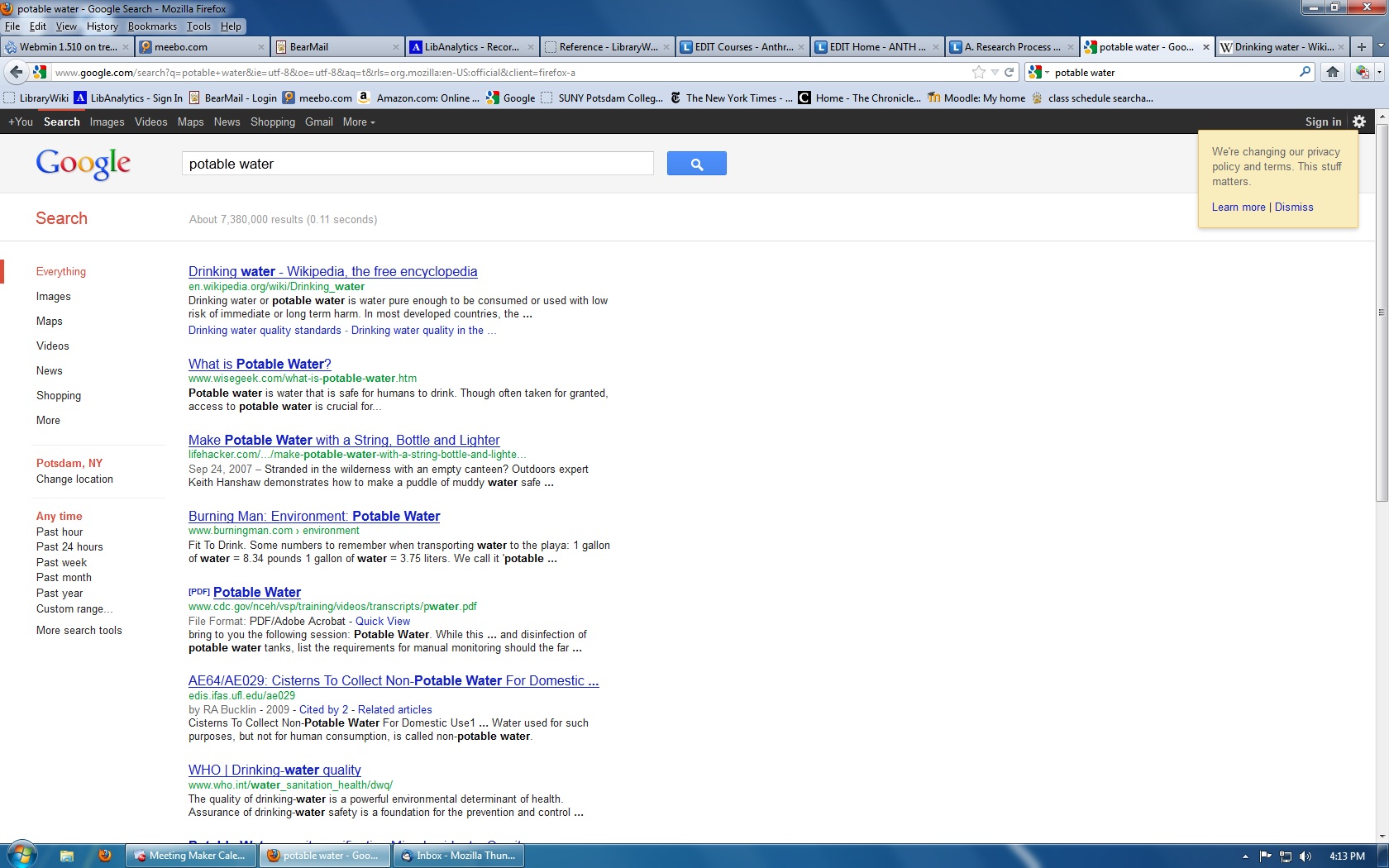Screen dimensions: 1389x868
Task: Open the Amazon.com bookmark
Action: tap(418, 98)
